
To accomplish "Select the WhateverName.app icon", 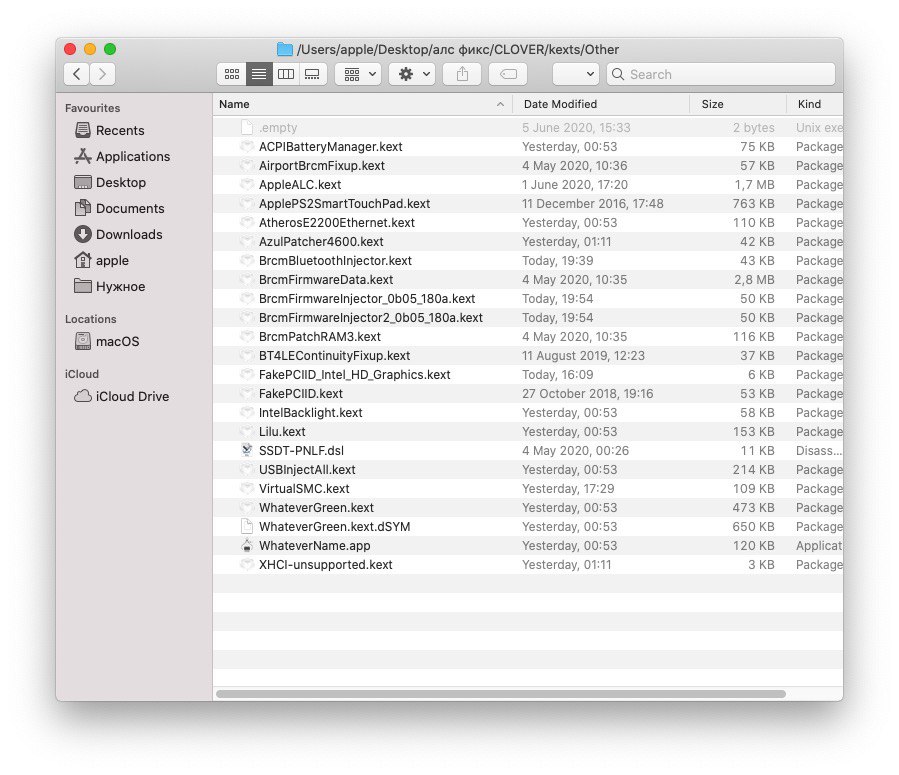I will [x=247, y=545].
